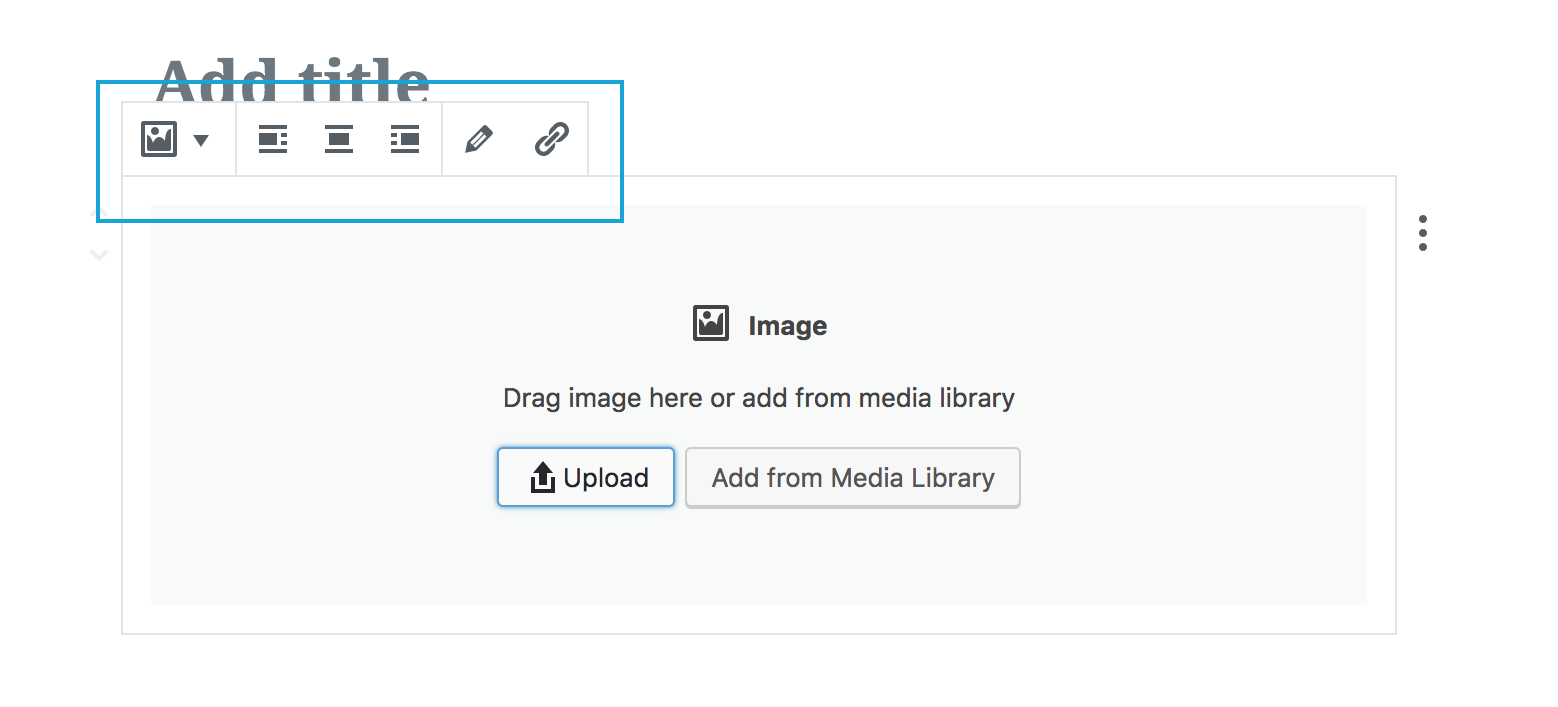Choose Add from Media Library

853,477
